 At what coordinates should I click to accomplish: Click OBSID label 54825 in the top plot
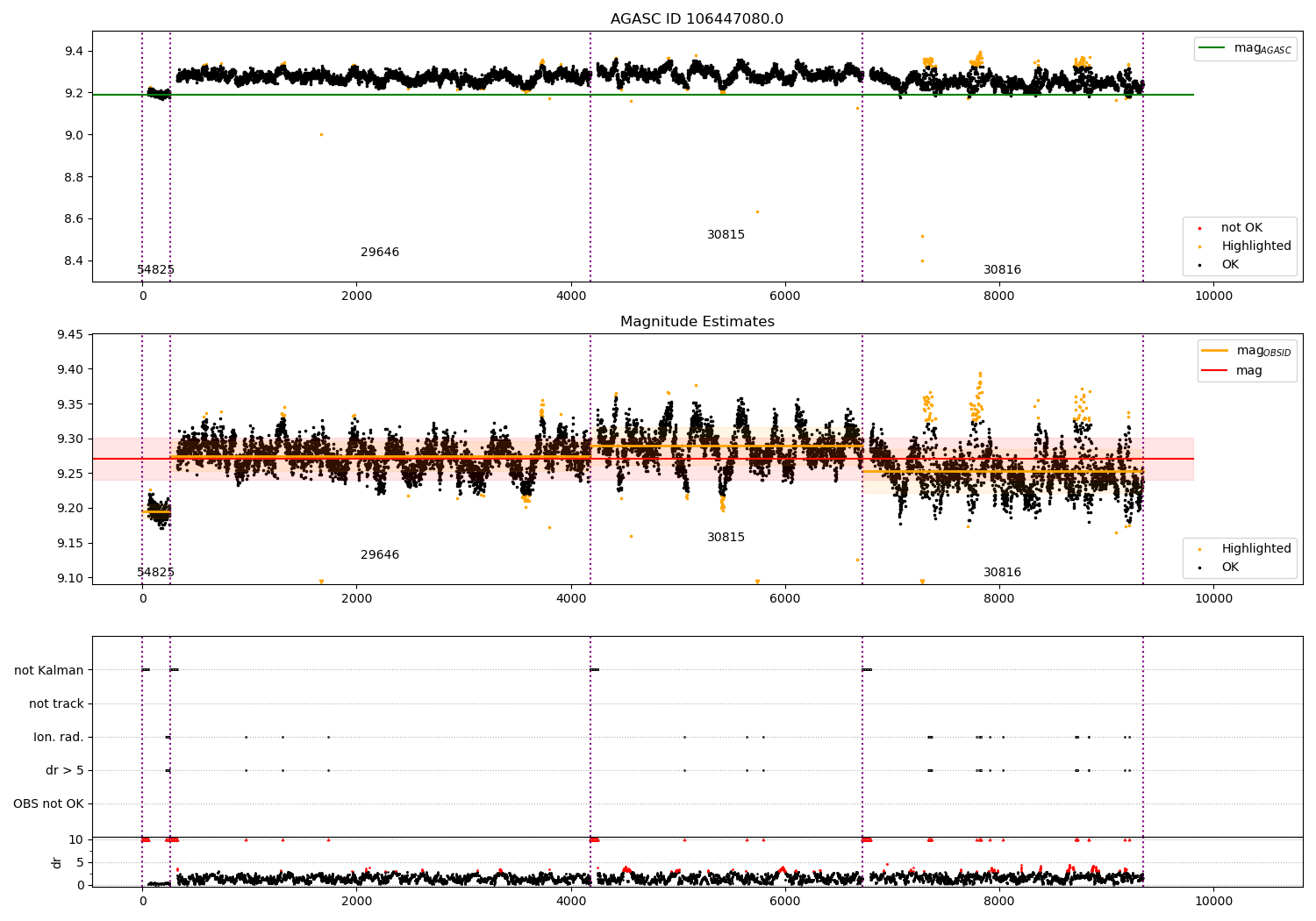(x=155, y=270)
